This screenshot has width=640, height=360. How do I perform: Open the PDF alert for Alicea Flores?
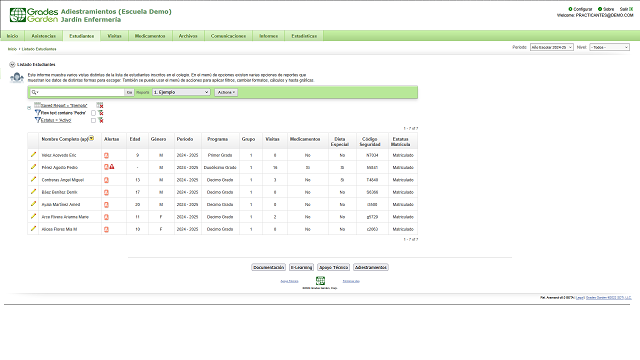pos(106,229)
